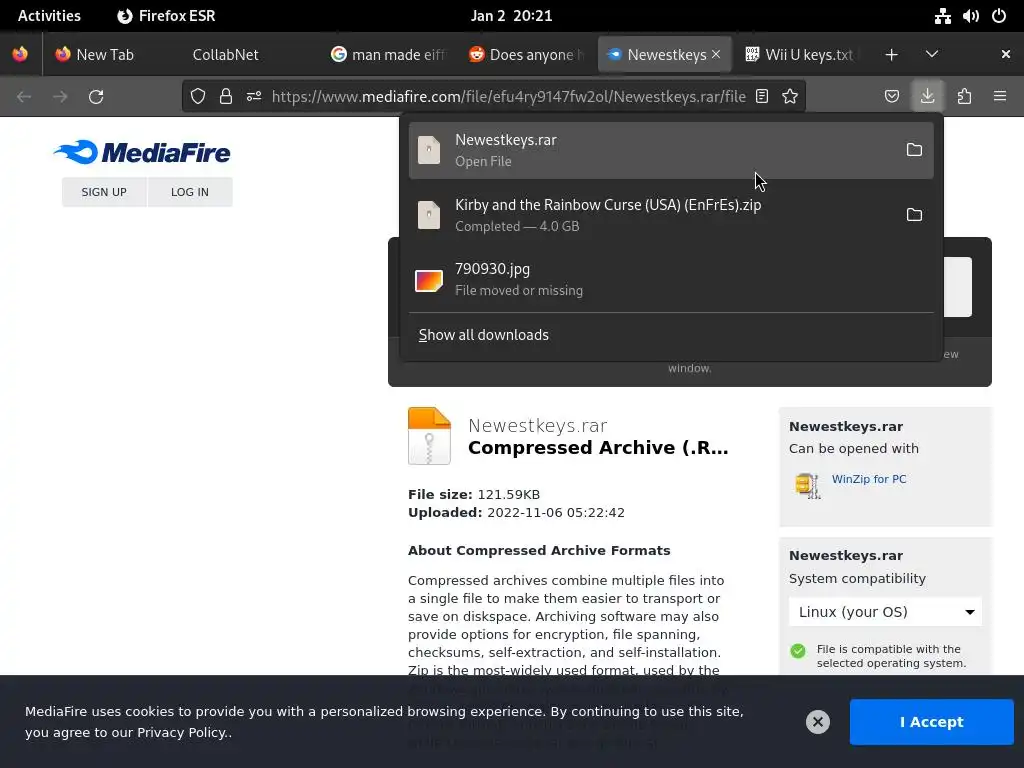The width and height of the screenshot is (1024, 768).
Task: Click the SIGN UP button
Action: pyautogui.click(x=104, y=192)
